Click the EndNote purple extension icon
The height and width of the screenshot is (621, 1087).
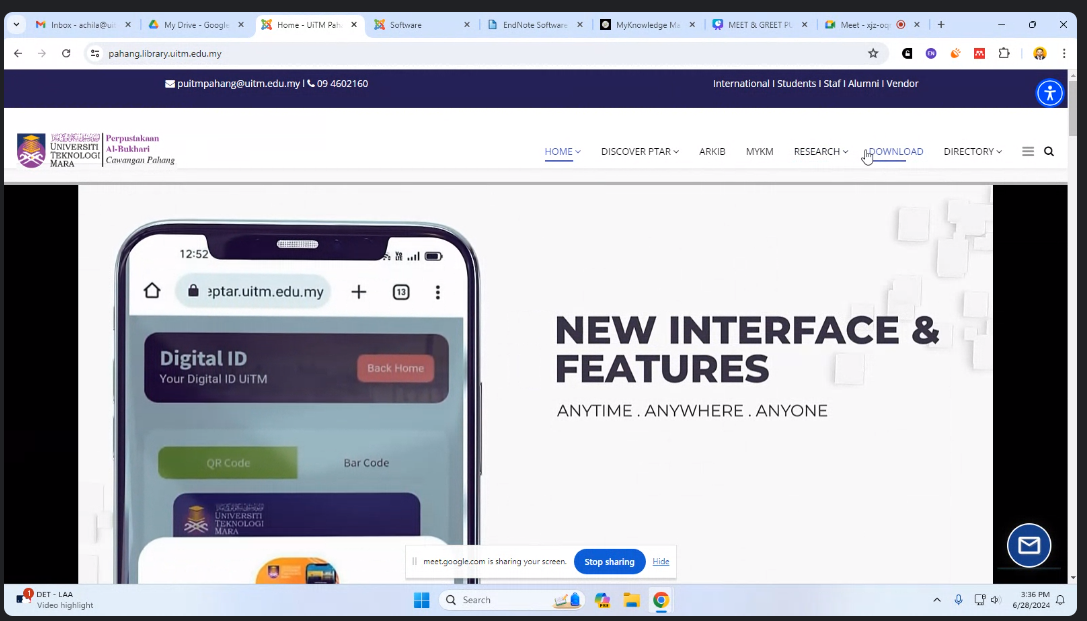pyautogui.click(x=931, y=53)
